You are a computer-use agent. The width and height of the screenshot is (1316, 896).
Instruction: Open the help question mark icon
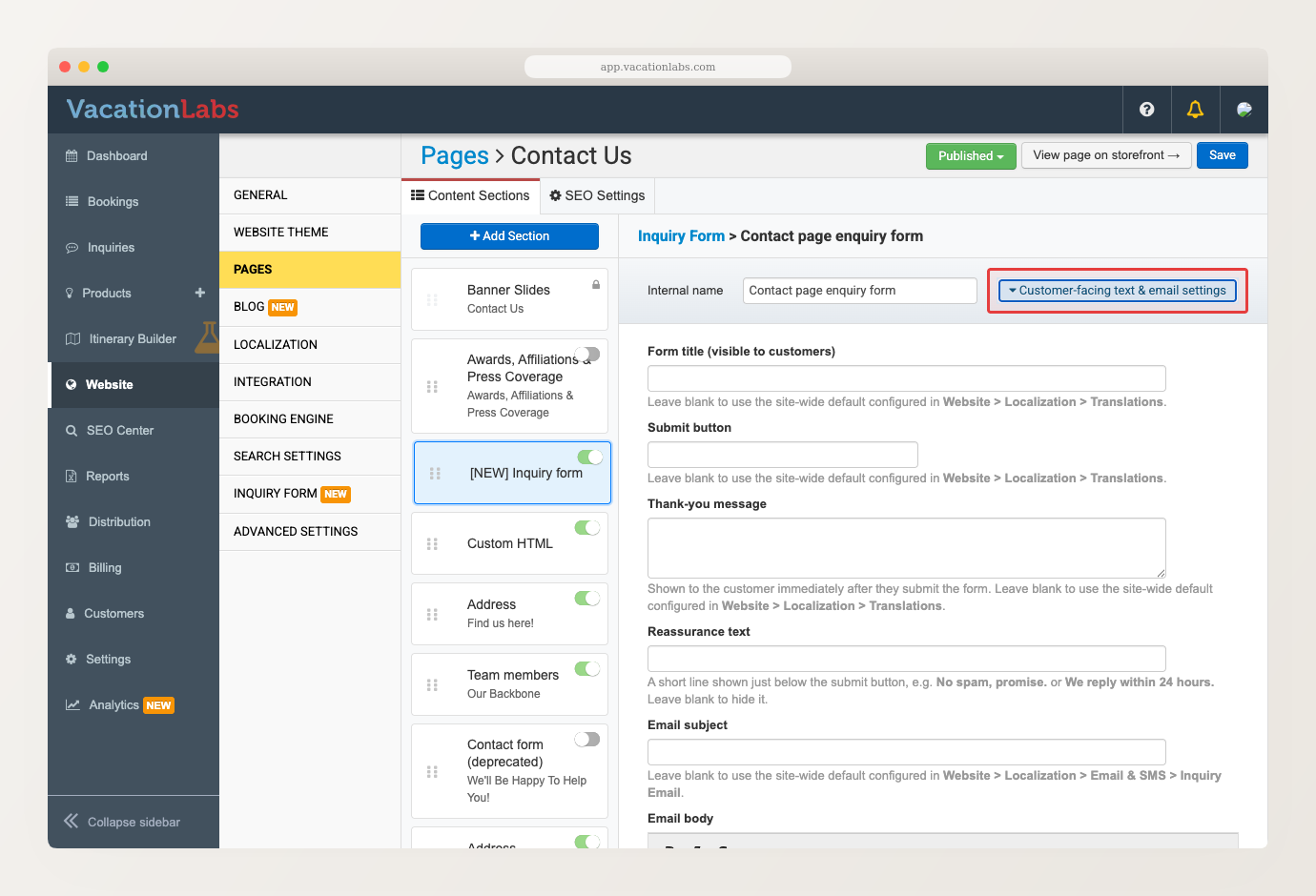pyautogui.click(x=1147, y=110)
